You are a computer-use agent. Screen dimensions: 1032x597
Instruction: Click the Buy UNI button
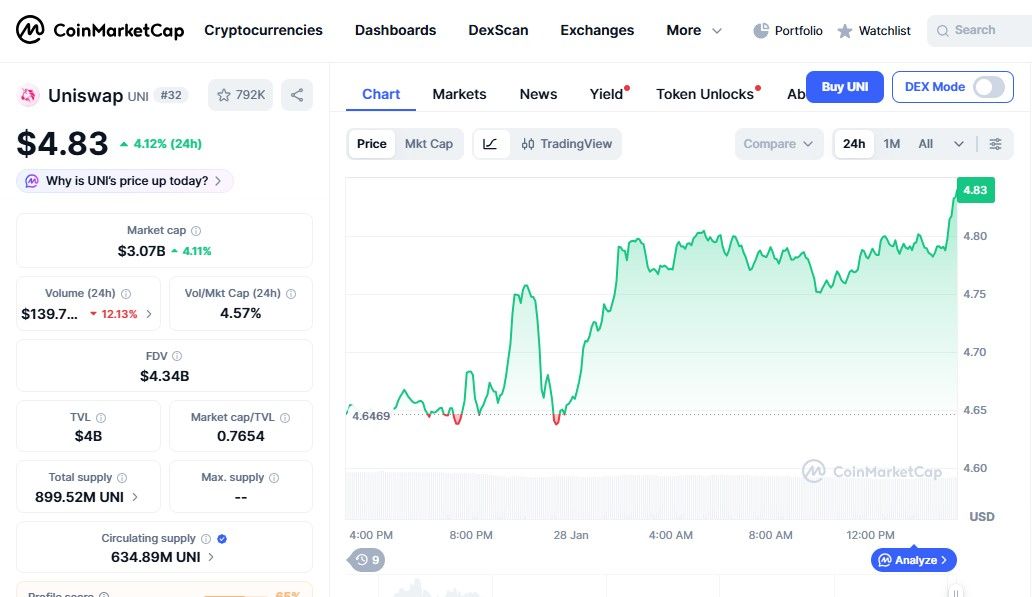click(844, 87)
